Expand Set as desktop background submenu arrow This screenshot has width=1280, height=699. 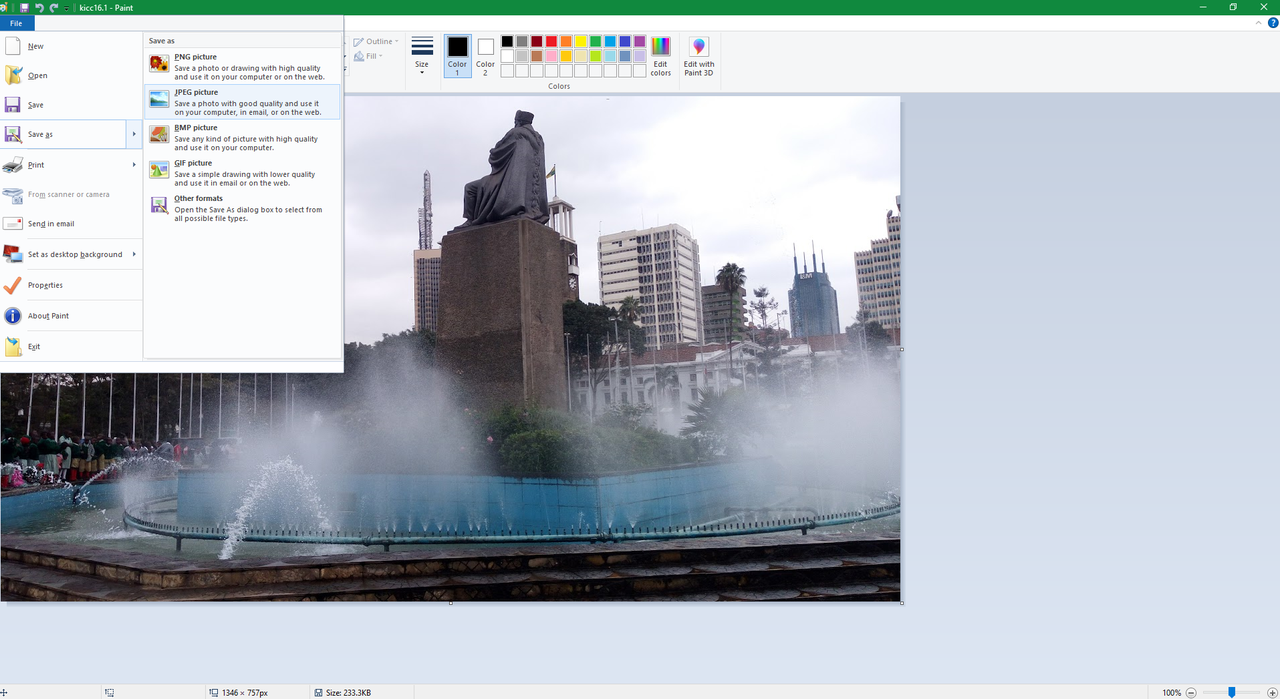click(134, 254)
